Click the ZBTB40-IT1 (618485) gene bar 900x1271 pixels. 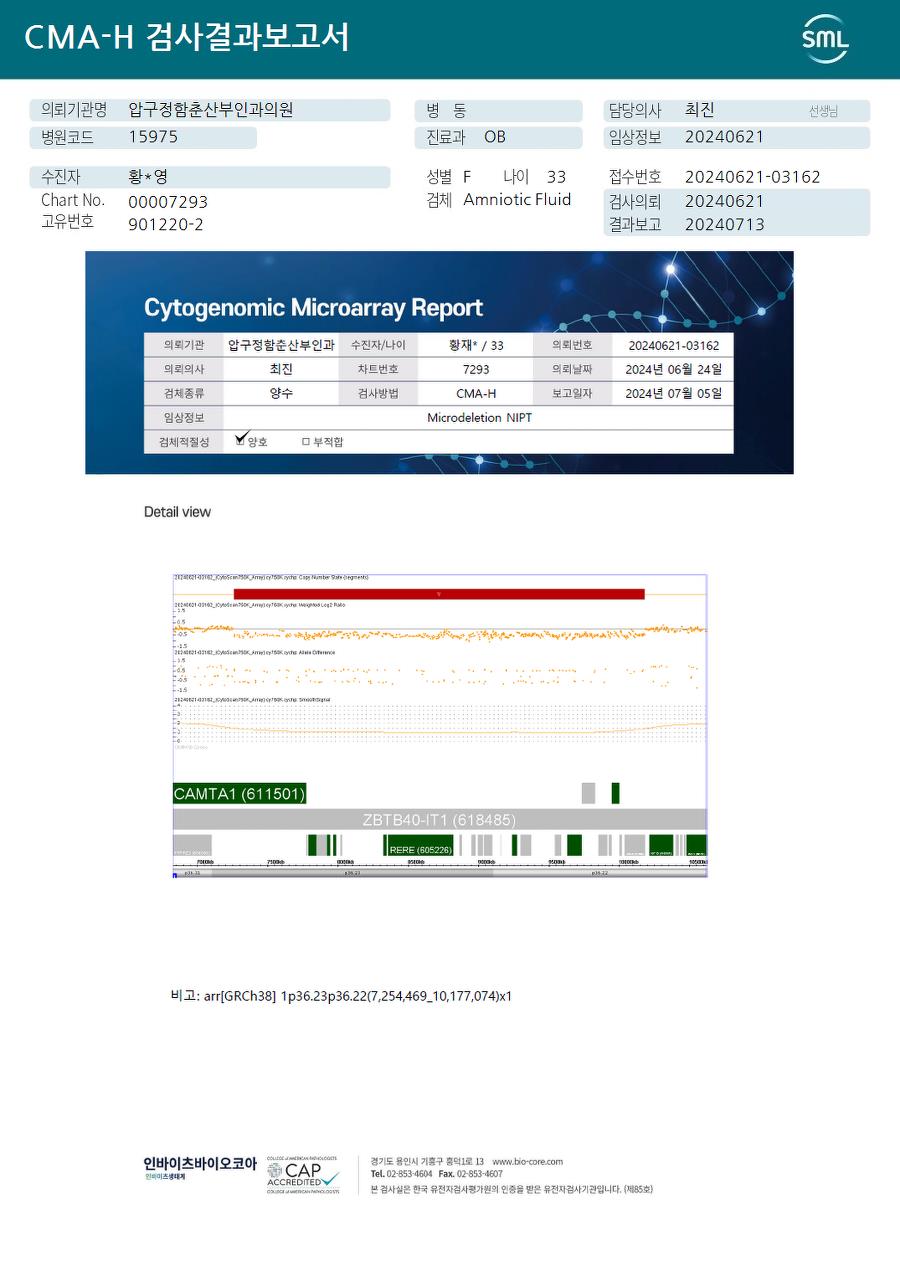[440, 820]
